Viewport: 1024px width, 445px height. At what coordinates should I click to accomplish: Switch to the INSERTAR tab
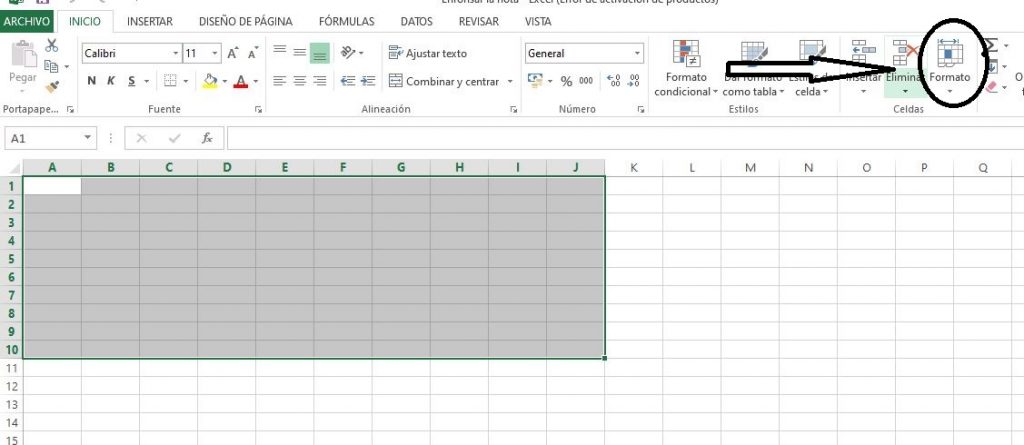pos(149,21)
